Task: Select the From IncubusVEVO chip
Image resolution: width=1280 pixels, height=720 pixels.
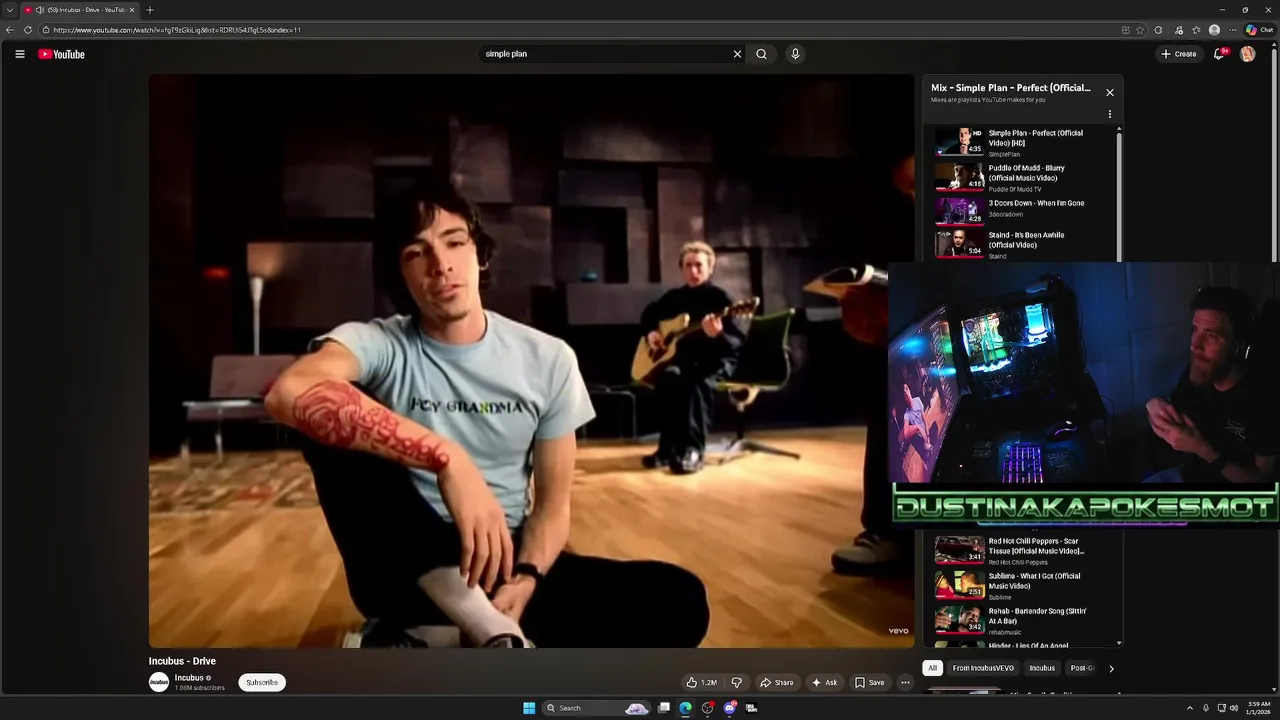Action: (x=983, y=668)
